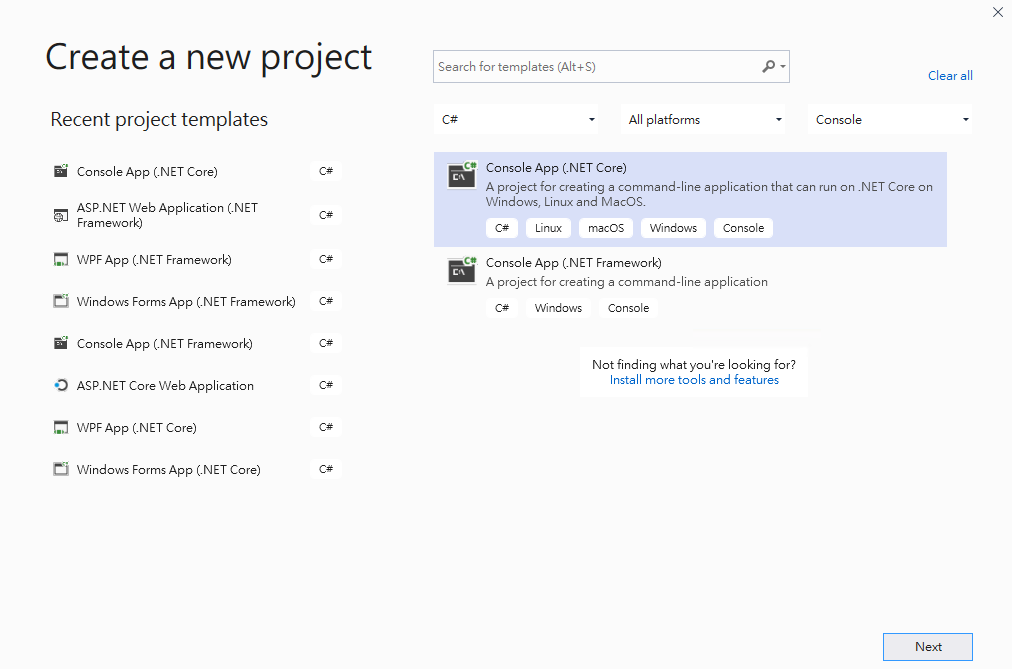Click the Linux tag on the .NET Core result
The image size is (1012, 669).
[548, 228]
